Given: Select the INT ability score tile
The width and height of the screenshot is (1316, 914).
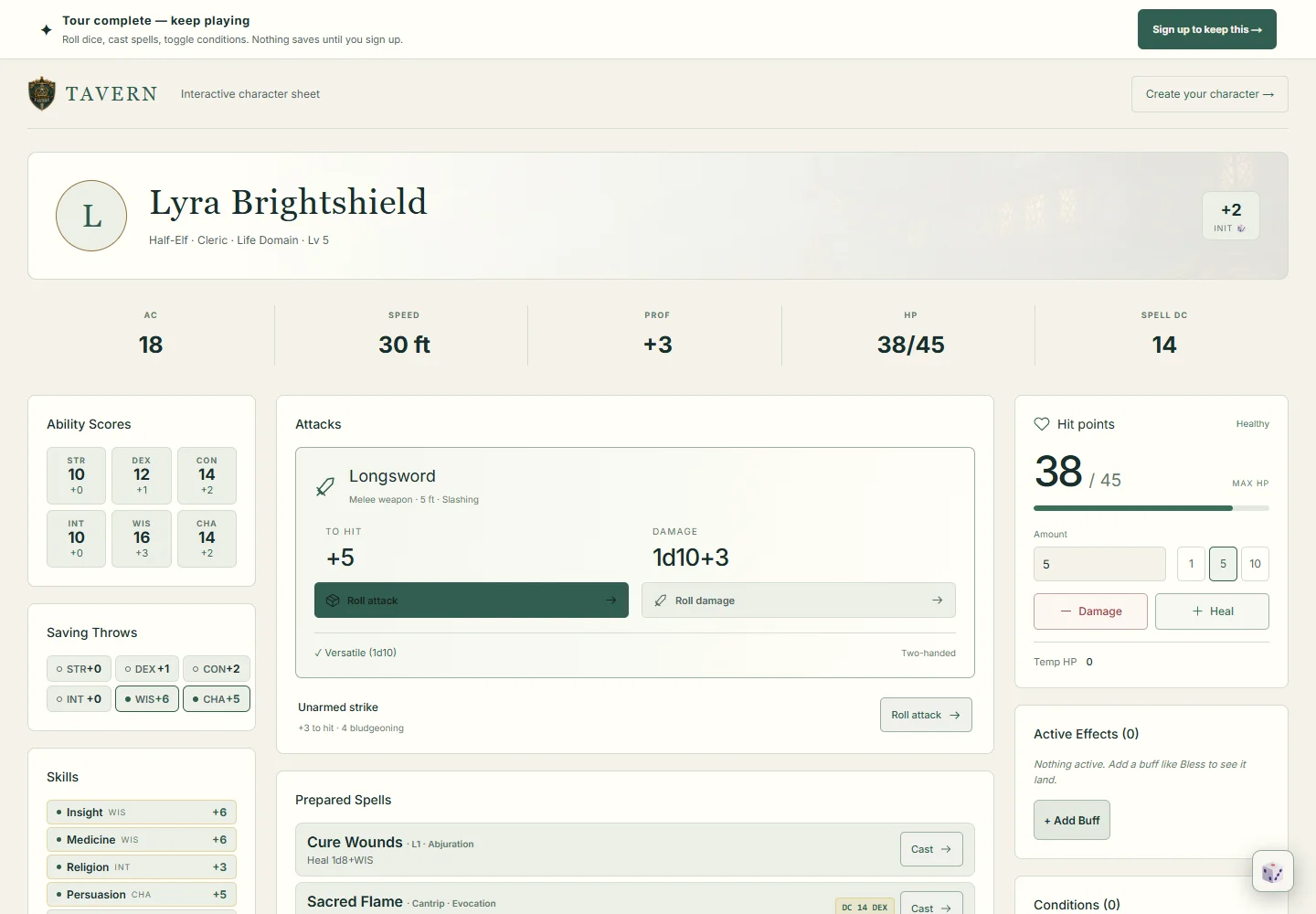Looking at the screenshot, I should (77, 538).
